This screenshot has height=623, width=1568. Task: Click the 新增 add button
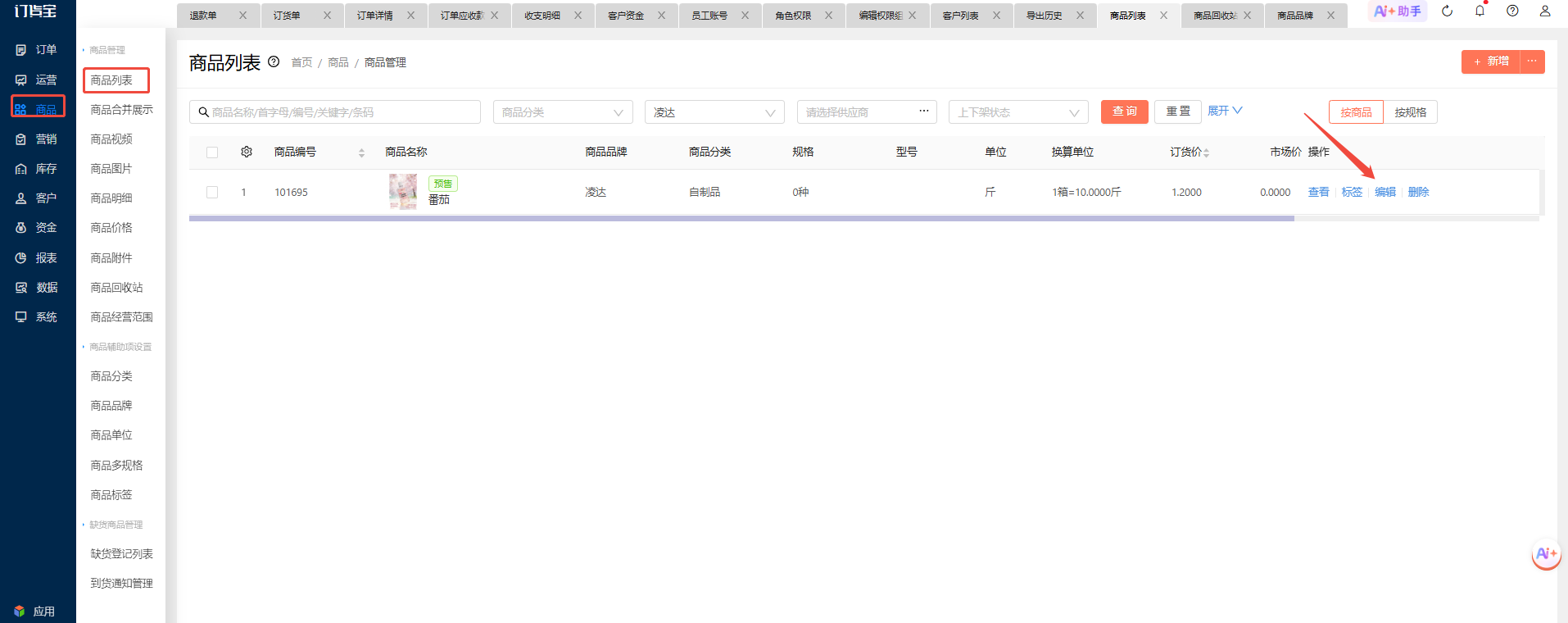tap(1491, 61)
